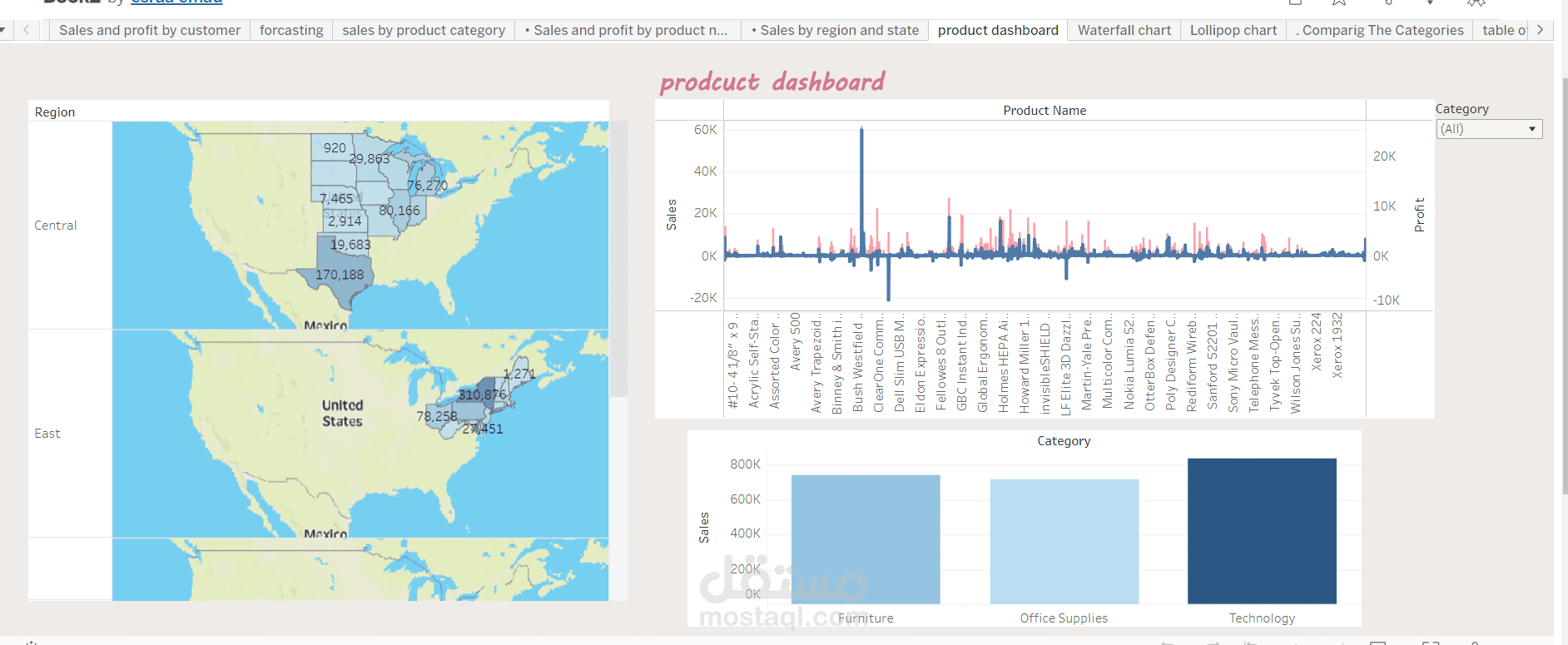Click the Office Supplies axis label
The height and width of the screenshot is (645, 1568).
click(x=1064, y=618)
